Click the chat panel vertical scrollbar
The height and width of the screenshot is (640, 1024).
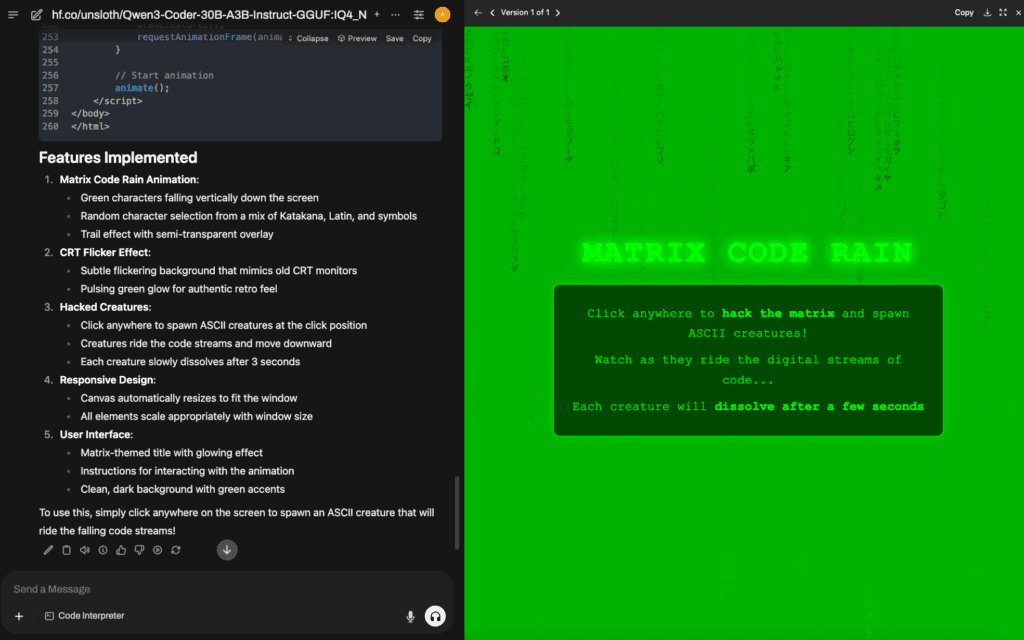coord(456,513)
